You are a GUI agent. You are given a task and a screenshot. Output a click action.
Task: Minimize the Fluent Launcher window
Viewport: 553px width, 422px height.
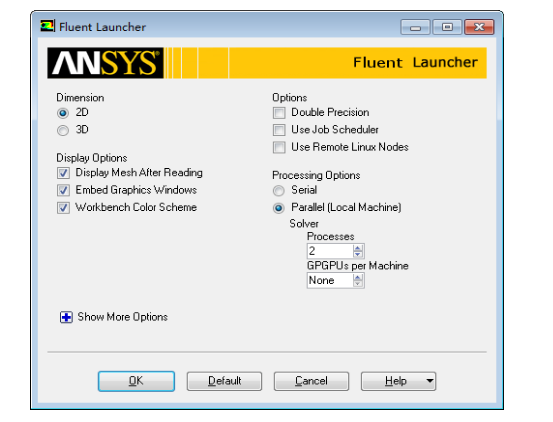coord(415,27)
